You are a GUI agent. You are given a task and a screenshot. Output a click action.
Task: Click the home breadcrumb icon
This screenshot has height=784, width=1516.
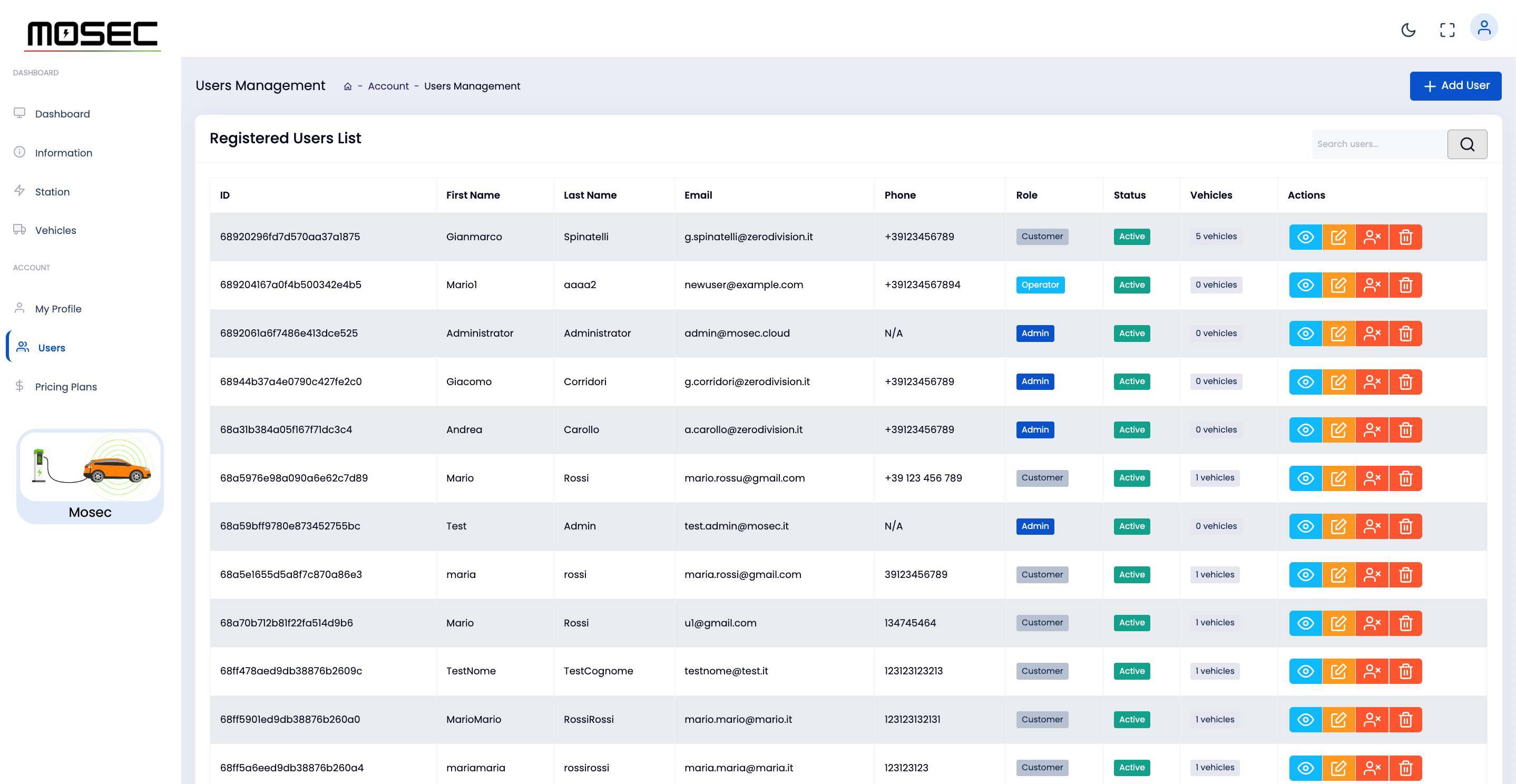click(347, 87)
